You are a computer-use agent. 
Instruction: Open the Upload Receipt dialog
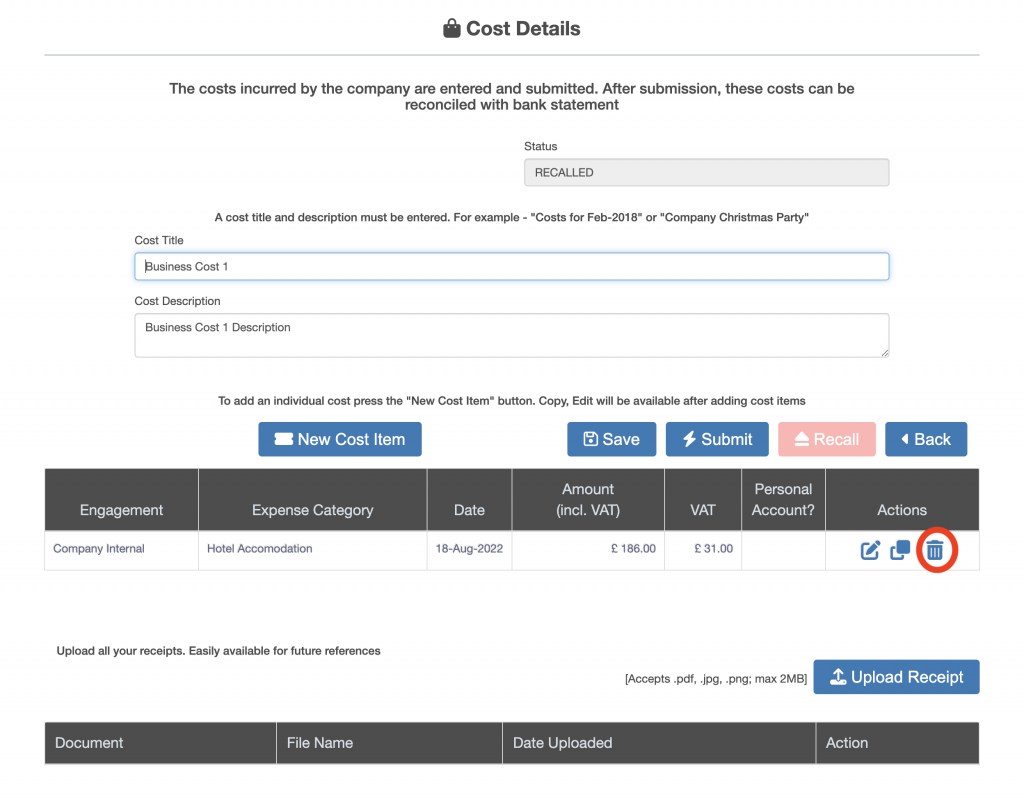click(896, 677)
